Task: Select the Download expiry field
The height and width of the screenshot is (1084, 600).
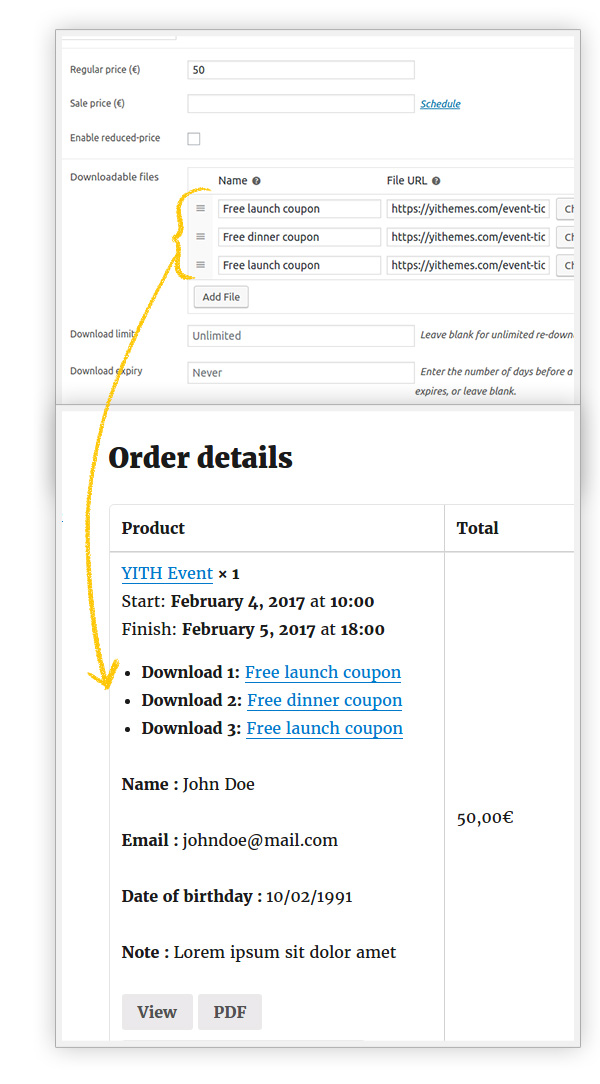Action: [300, 373]
